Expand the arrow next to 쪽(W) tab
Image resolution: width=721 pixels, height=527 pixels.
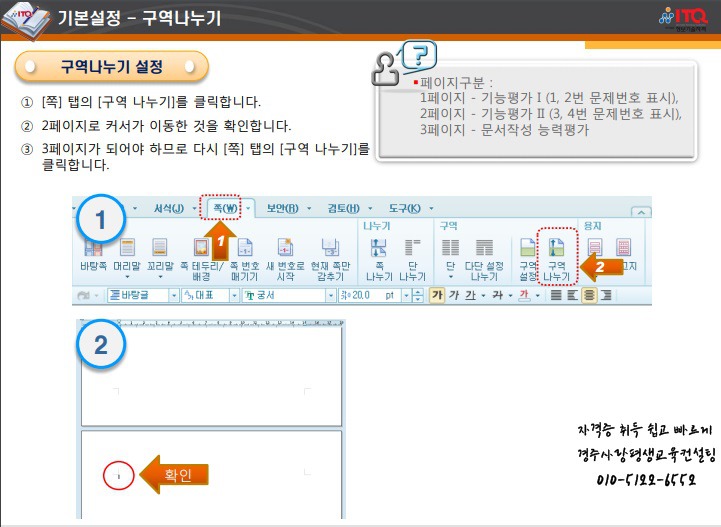coord(248,208)
